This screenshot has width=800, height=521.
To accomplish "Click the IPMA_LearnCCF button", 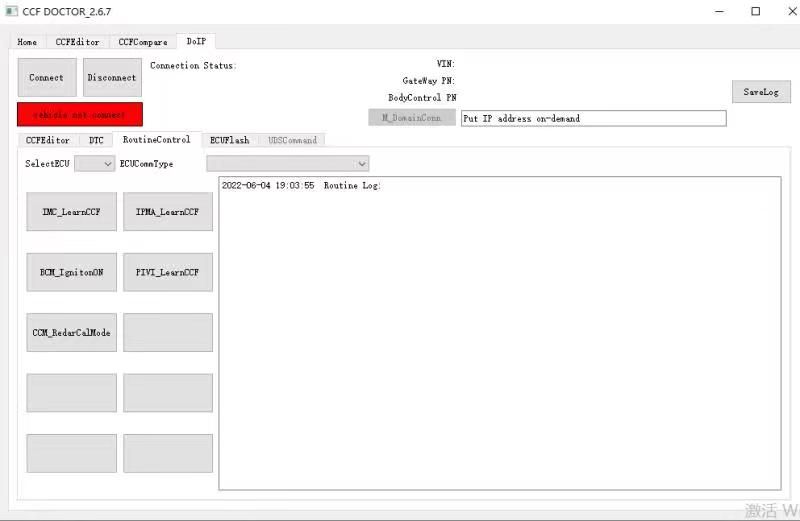I will [x=168, y=212].
